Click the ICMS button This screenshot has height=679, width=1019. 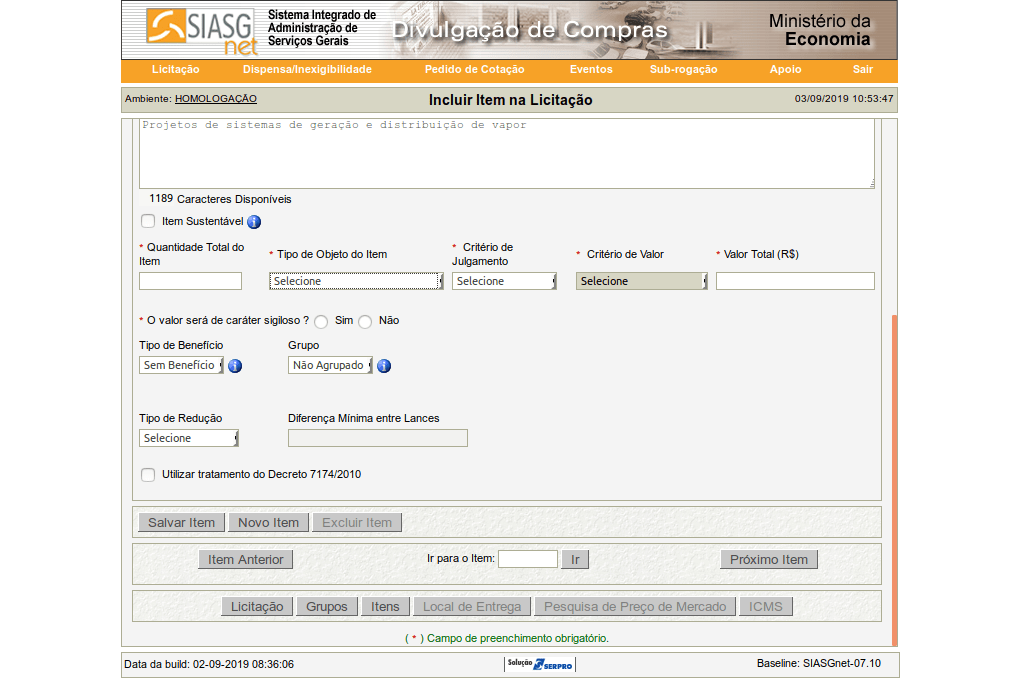(766, 606)
